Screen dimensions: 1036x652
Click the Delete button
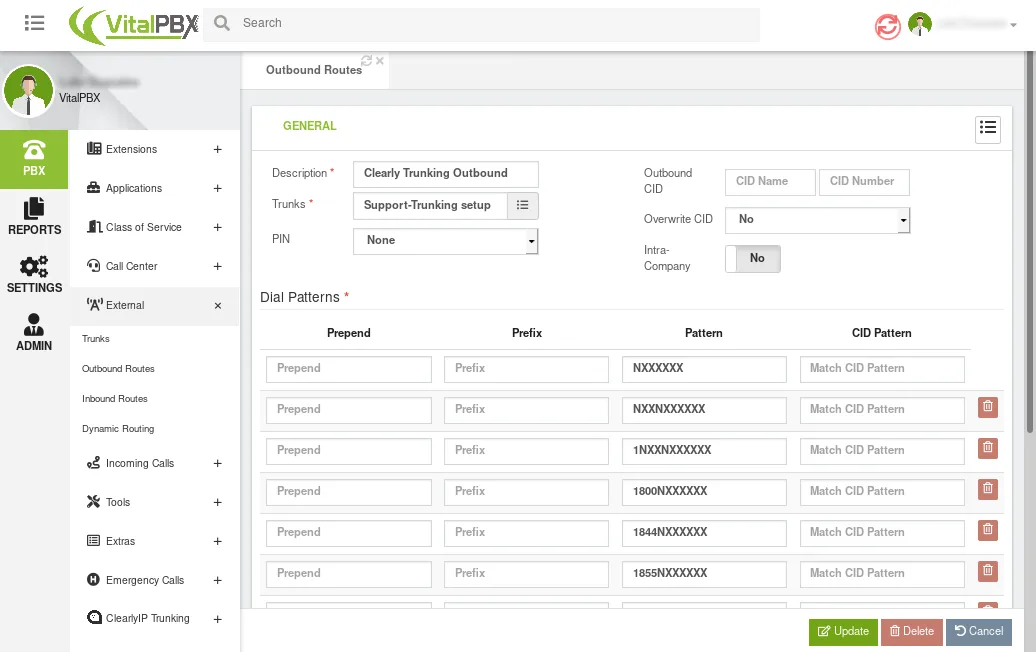point(912,632)
